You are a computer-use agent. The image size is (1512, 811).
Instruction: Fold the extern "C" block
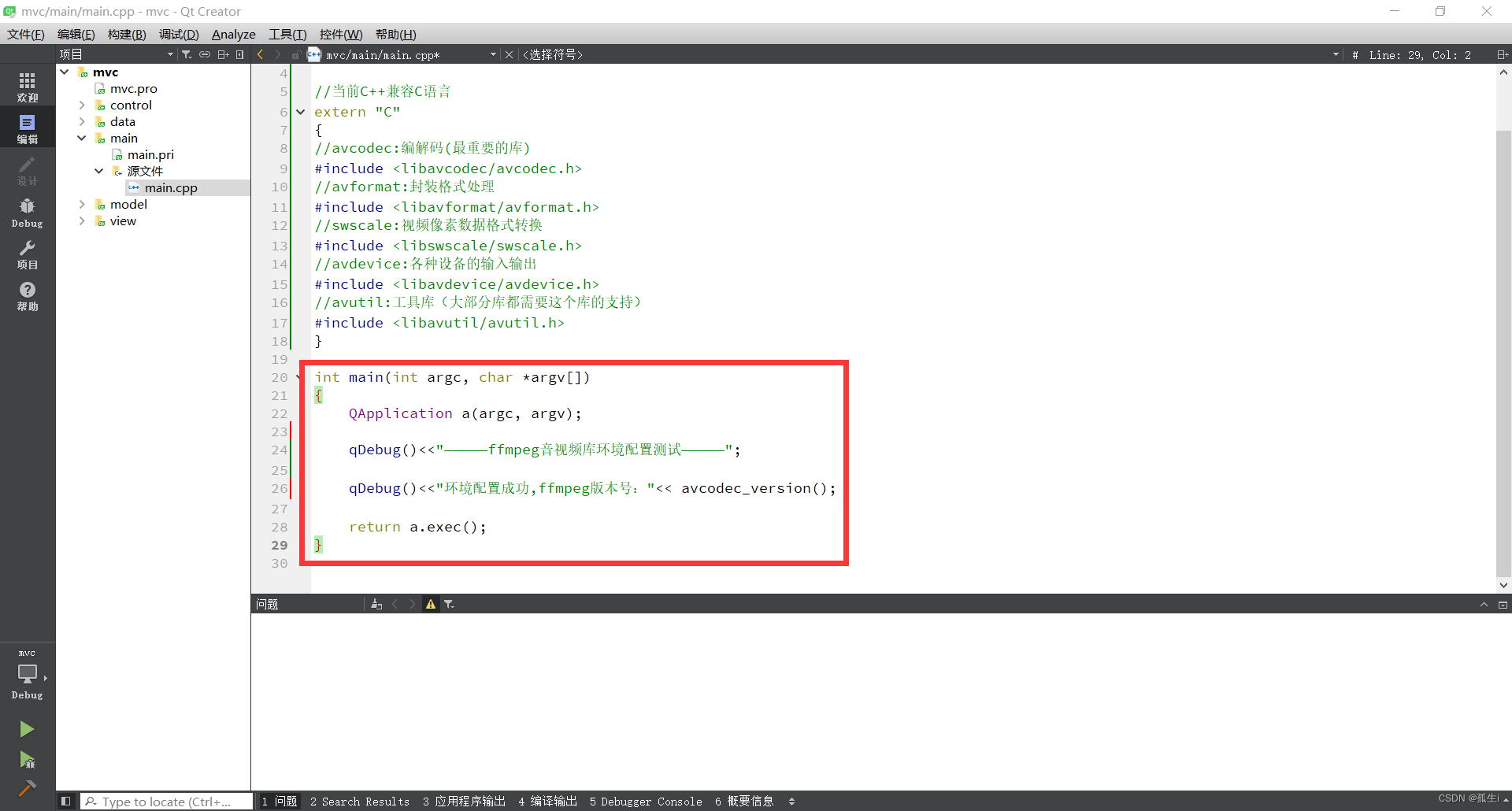[x=300, y=112]
